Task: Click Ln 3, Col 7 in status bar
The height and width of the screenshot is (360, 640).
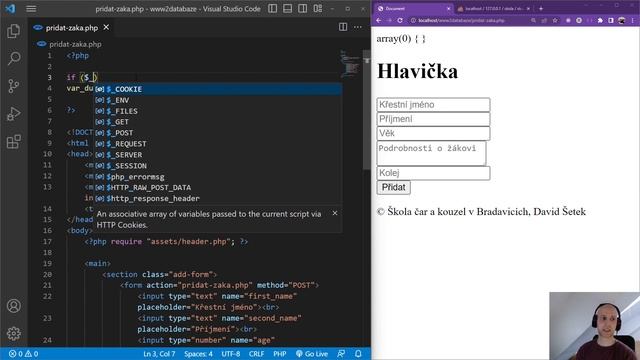Action: 159,354
